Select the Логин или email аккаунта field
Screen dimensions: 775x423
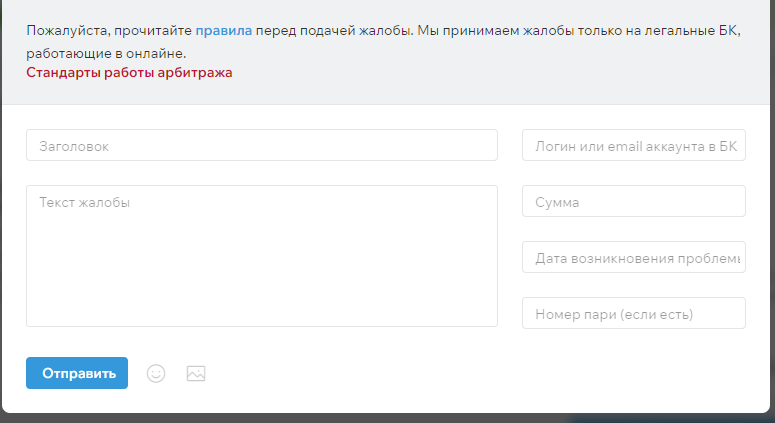[x=634, y=145]
